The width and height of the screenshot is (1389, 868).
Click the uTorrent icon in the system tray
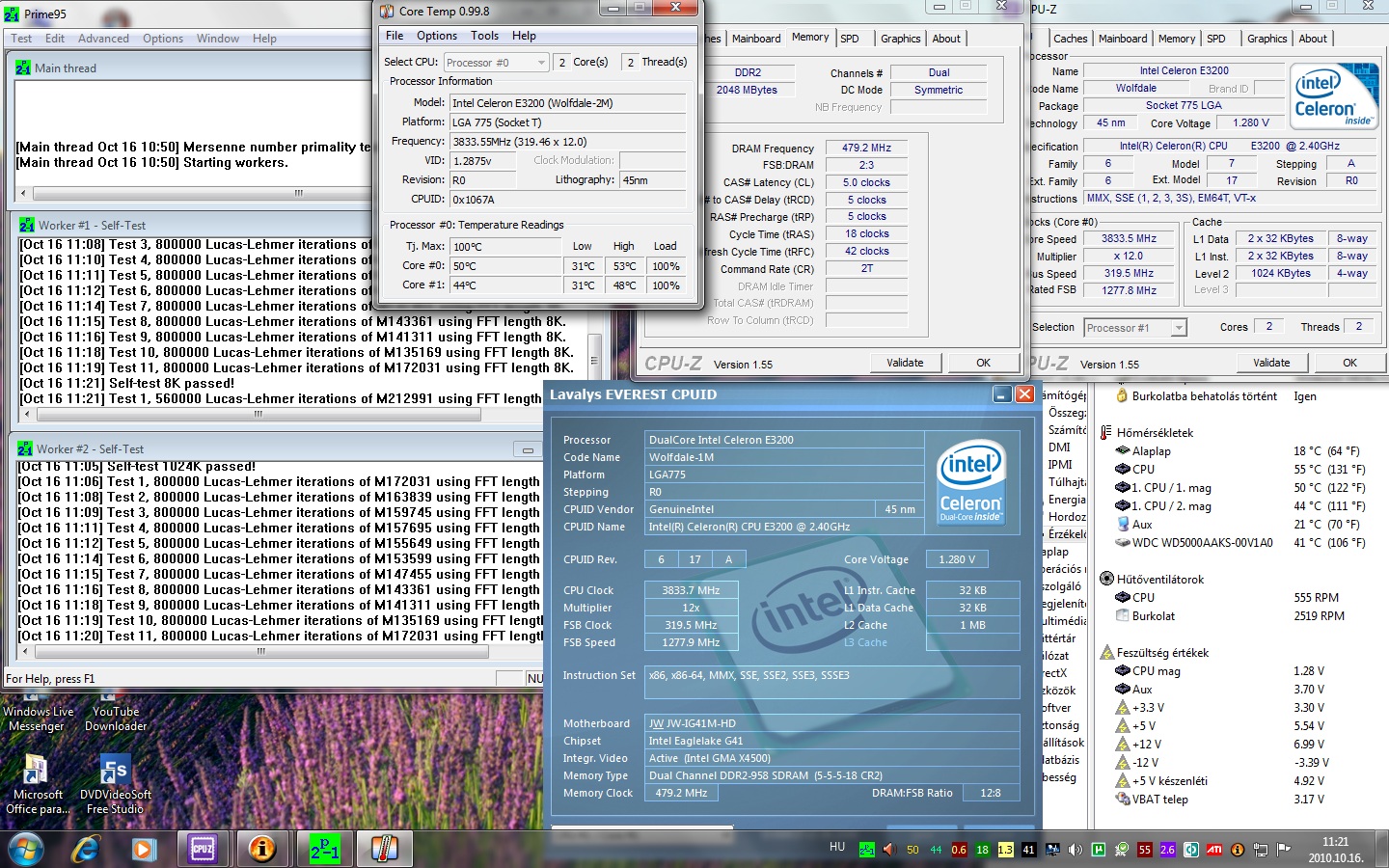[x=1098, y=850]
